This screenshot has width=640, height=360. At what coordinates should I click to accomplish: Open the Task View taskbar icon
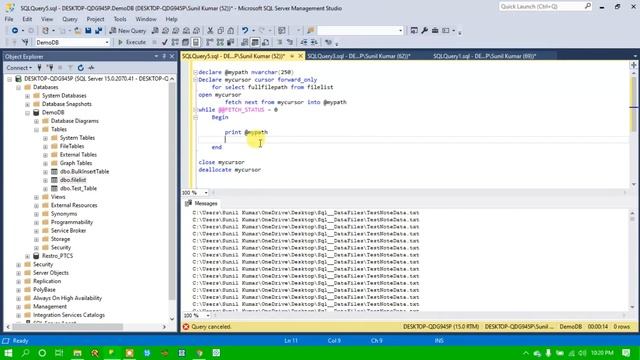59,353
